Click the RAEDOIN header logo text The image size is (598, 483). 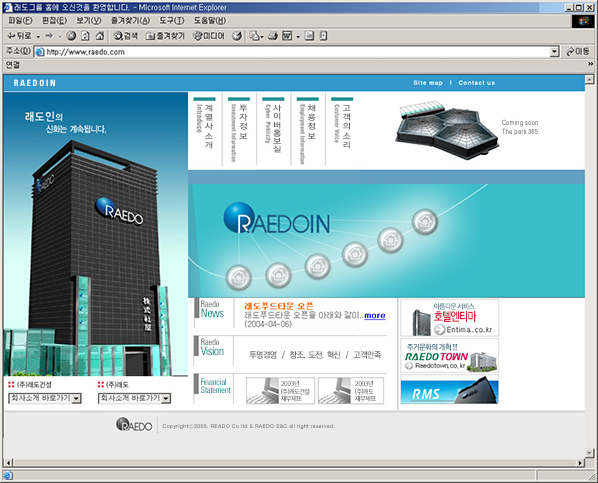(x=35, y=83)
